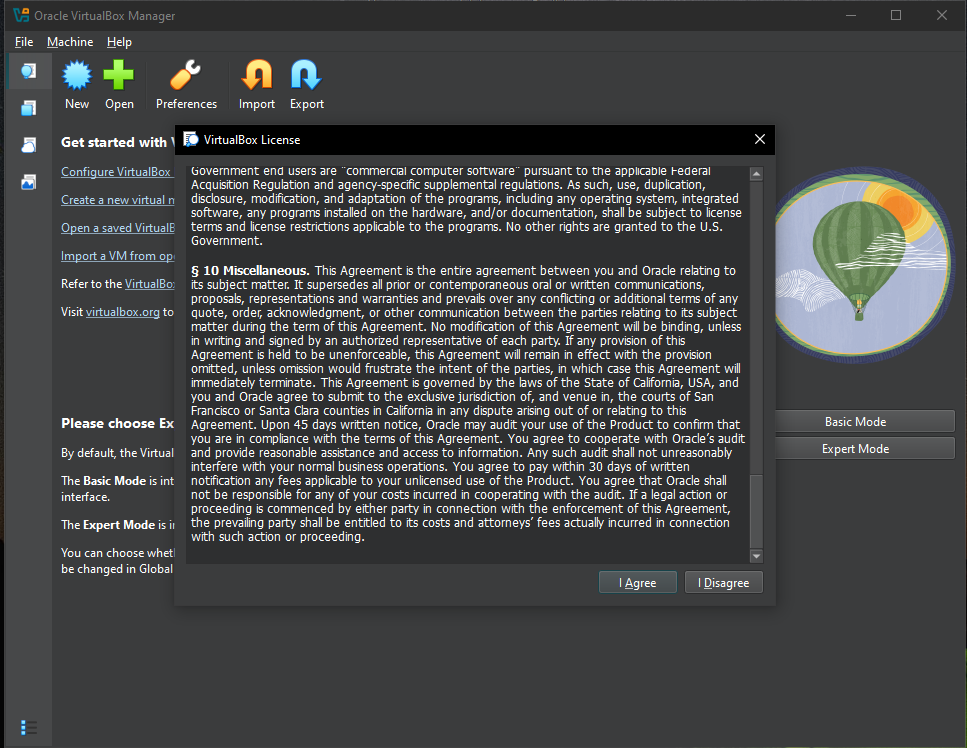Choose Expert Mode button
Viewport: 967px width, 748px height.
(x=865, y=449)
